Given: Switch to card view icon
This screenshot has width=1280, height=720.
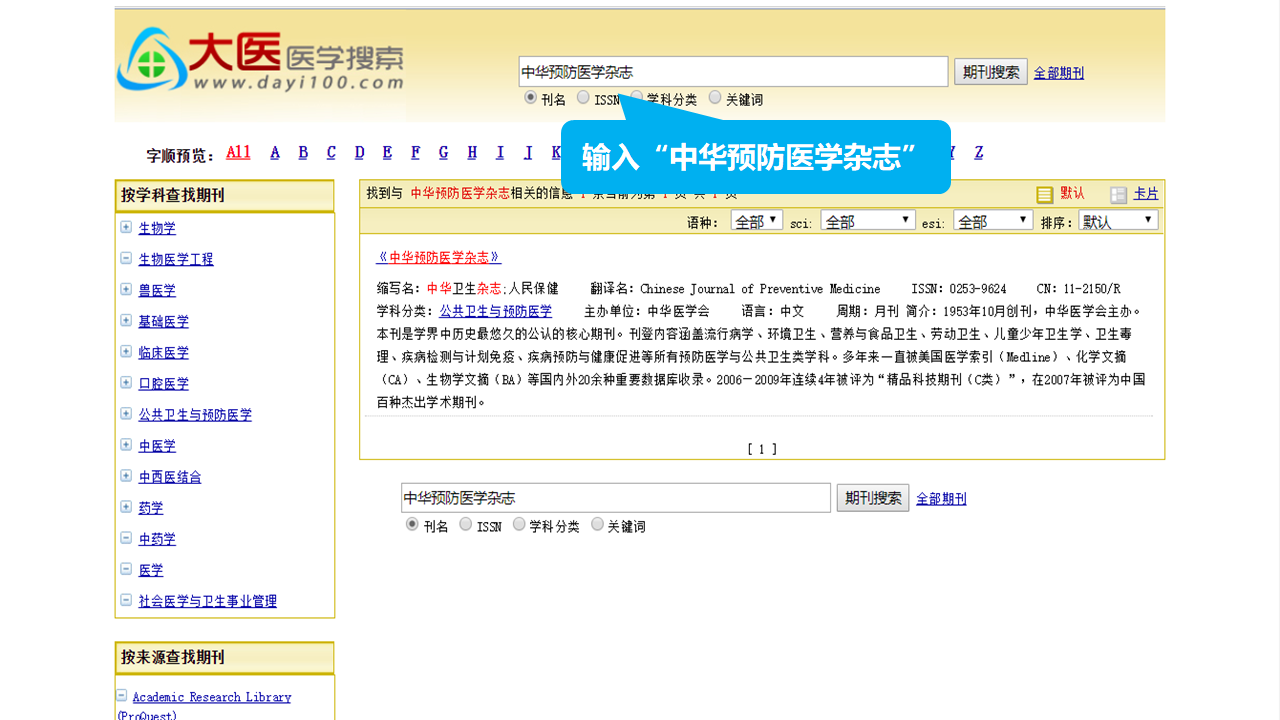Looking at the screenshot, I should (x=1119, y=195).
